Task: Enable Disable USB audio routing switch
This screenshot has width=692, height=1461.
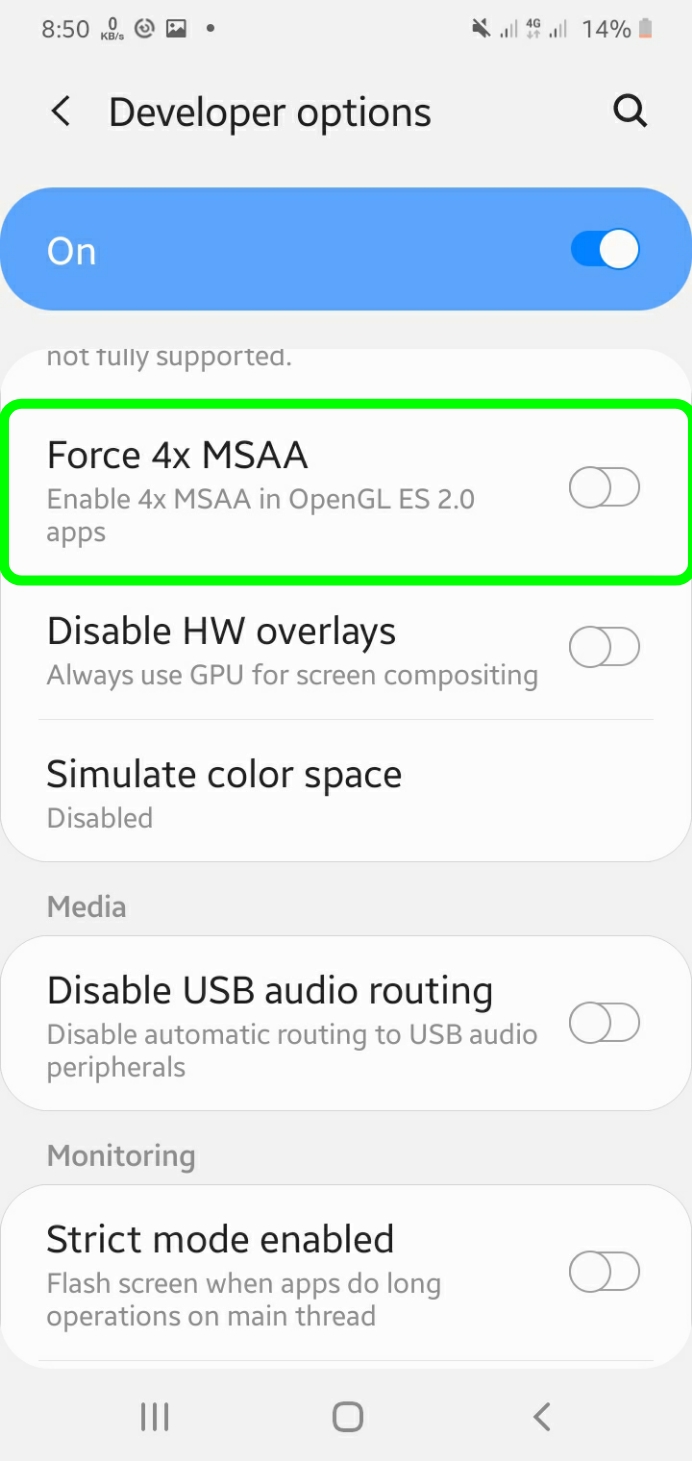Action: (x=604, y=1023)
